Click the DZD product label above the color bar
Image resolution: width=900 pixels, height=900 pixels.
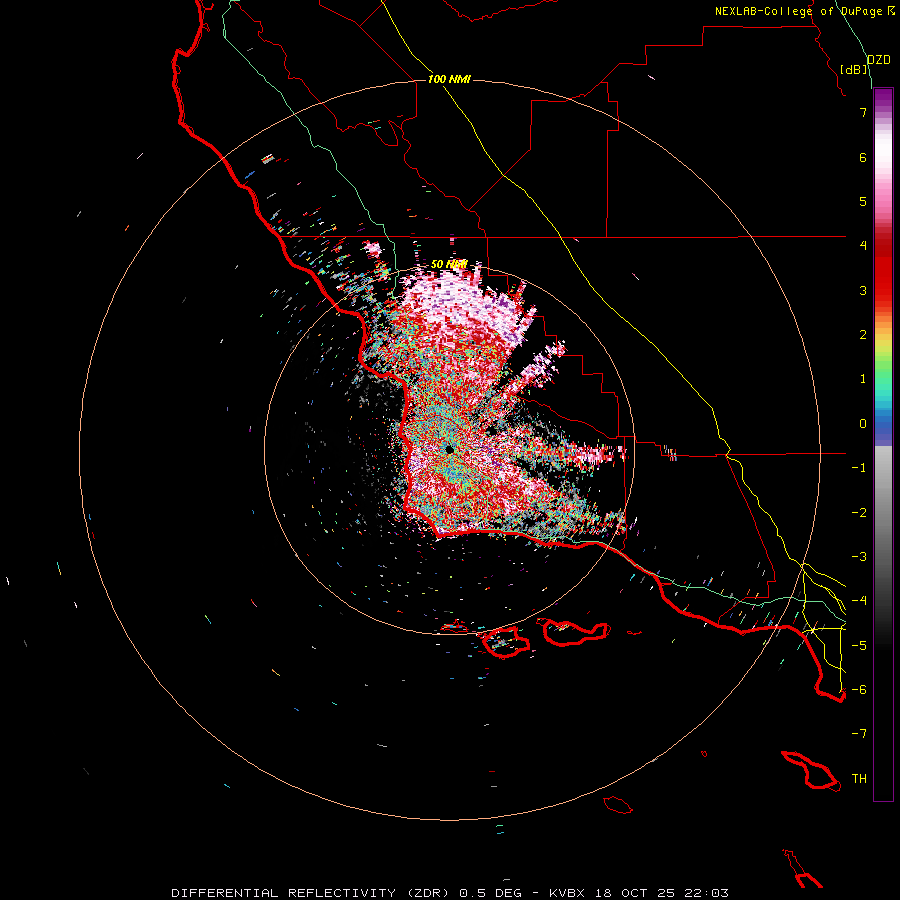(x=879, y=60)
